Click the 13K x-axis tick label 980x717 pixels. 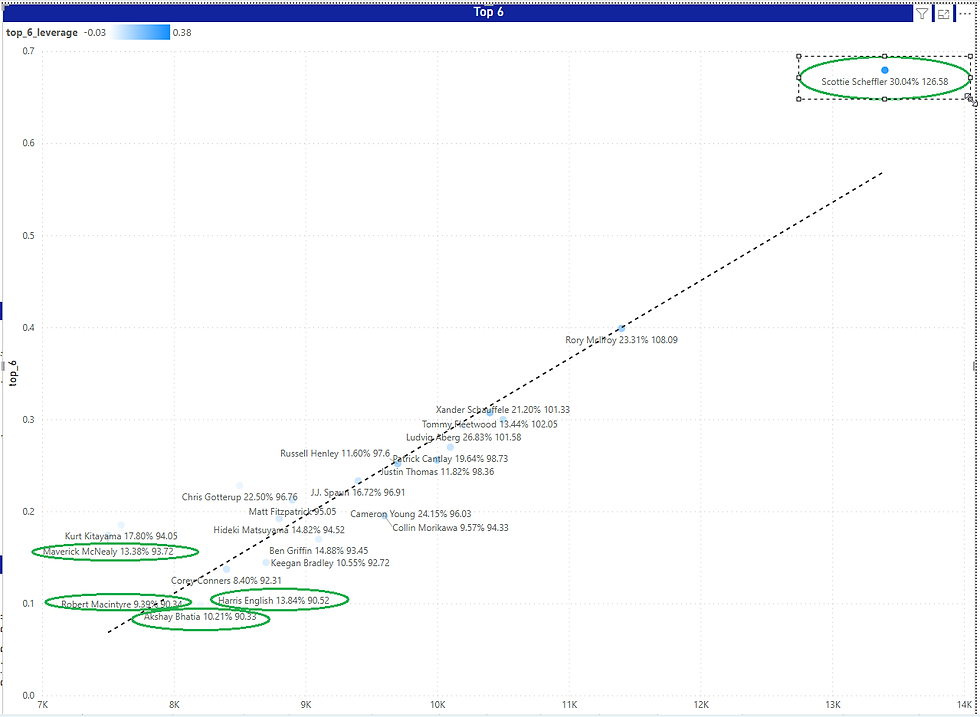(832, 705)
